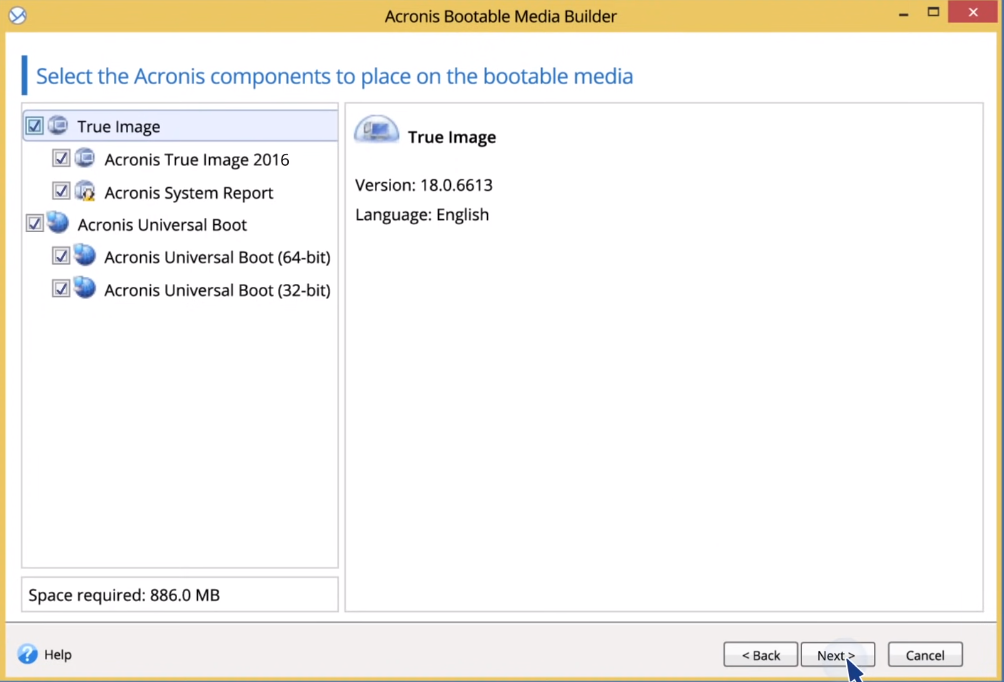
Task: Select the Acronis True Image 2016 label
Action: tap(197, 159)
